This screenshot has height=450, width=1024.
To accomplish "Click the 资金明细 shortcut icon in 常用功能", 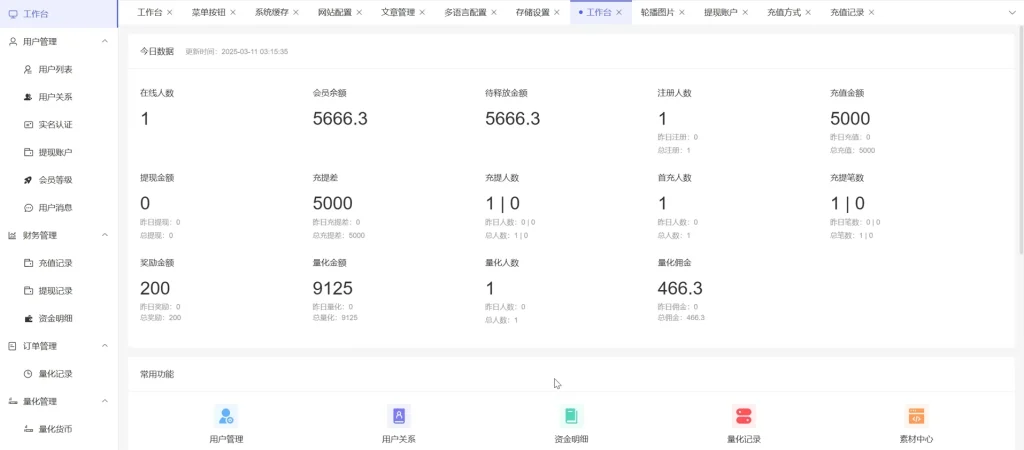I will pyautogui.click(x=571, y=416).
